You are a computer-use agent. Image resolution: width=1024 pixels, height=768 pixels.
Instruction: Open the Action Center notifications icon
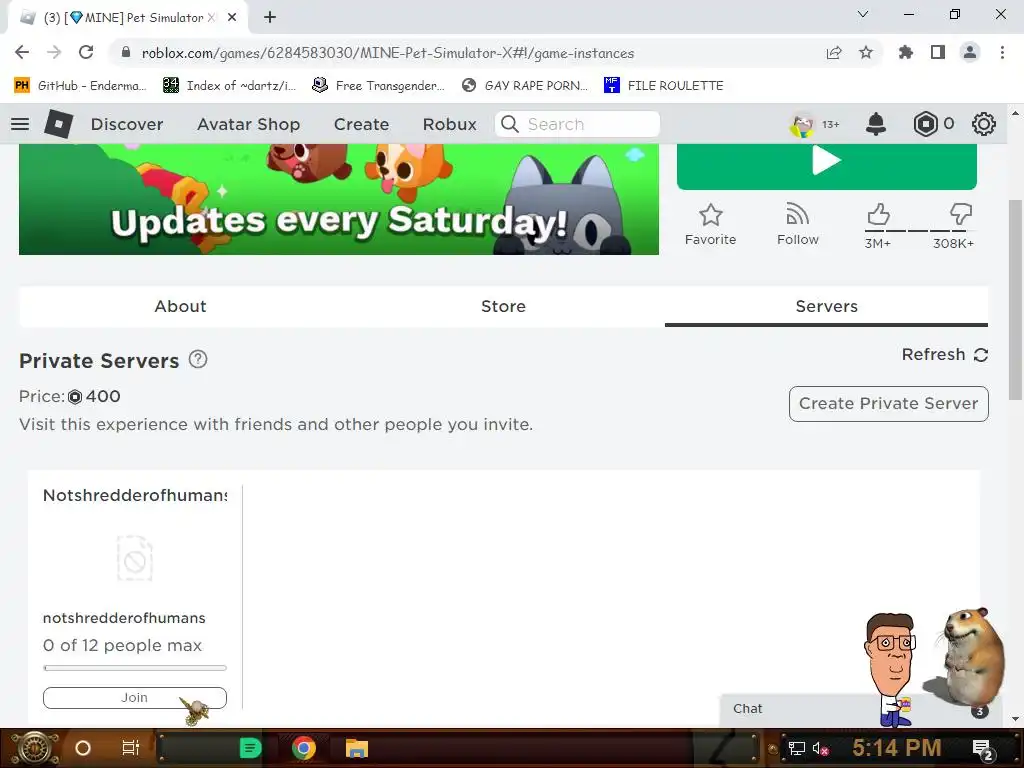983,749
